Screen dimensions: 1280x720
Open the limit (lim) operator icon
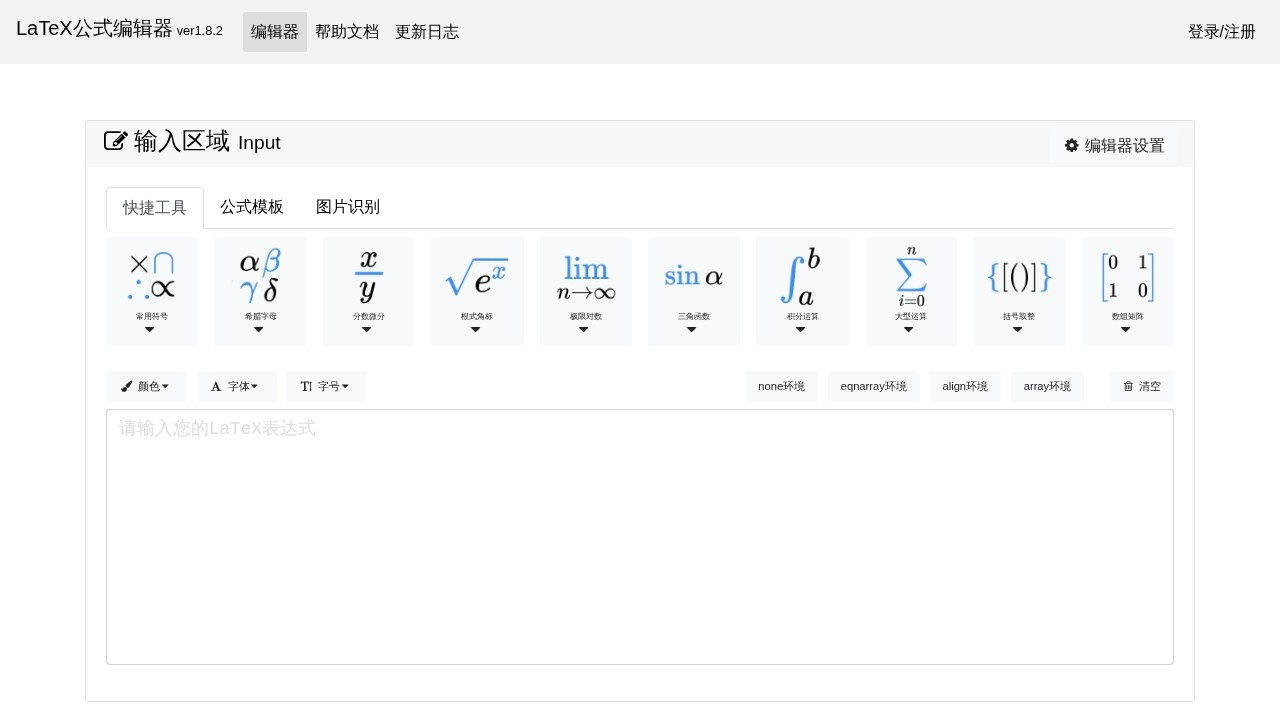[x=585, y=291]
